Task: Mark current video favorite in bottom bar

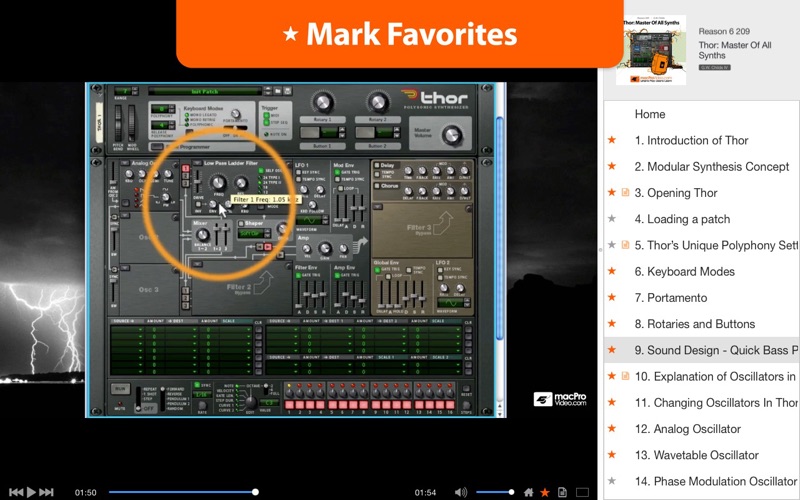Action: click(x=545, y=492)
